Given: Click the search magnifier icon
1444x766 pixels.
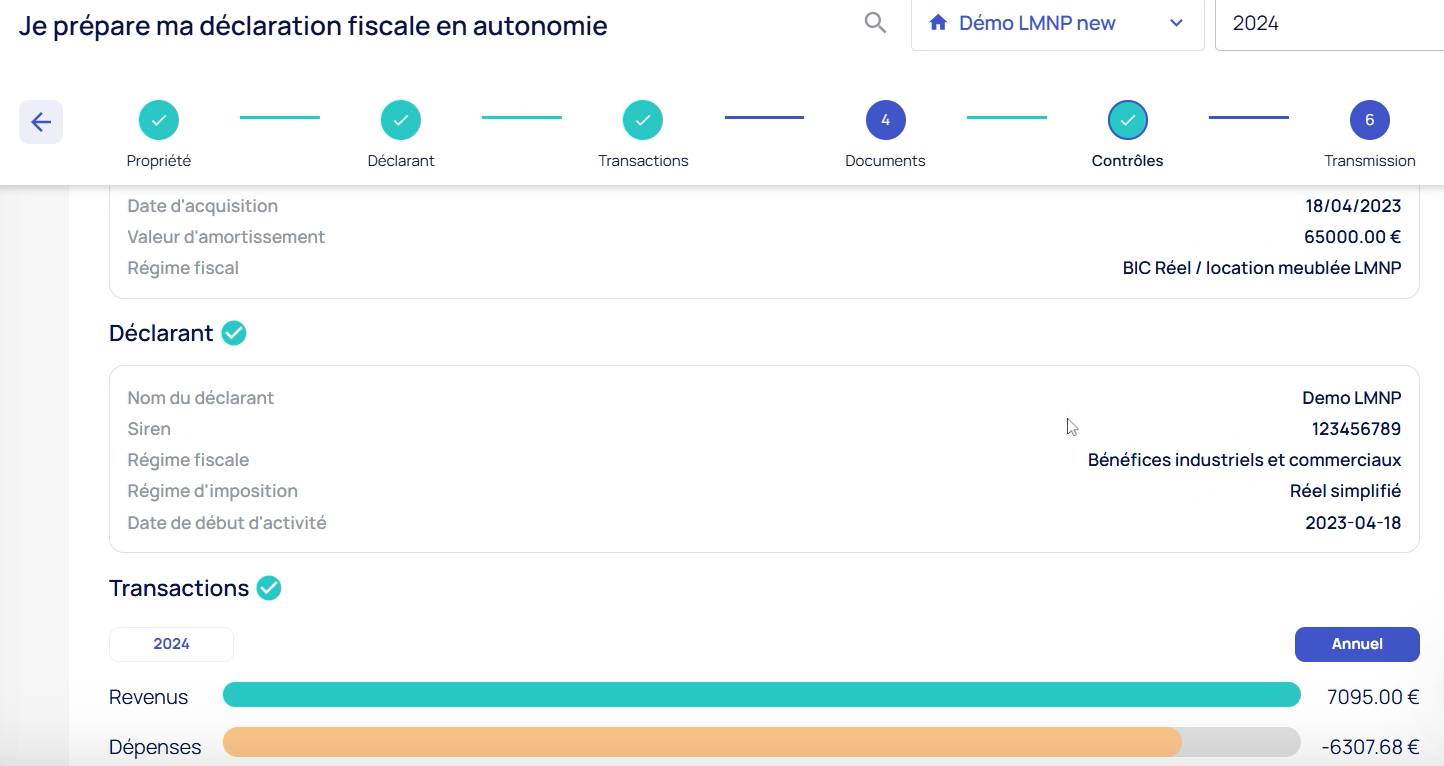Looking at the screenshot, I should coord(875,23).
